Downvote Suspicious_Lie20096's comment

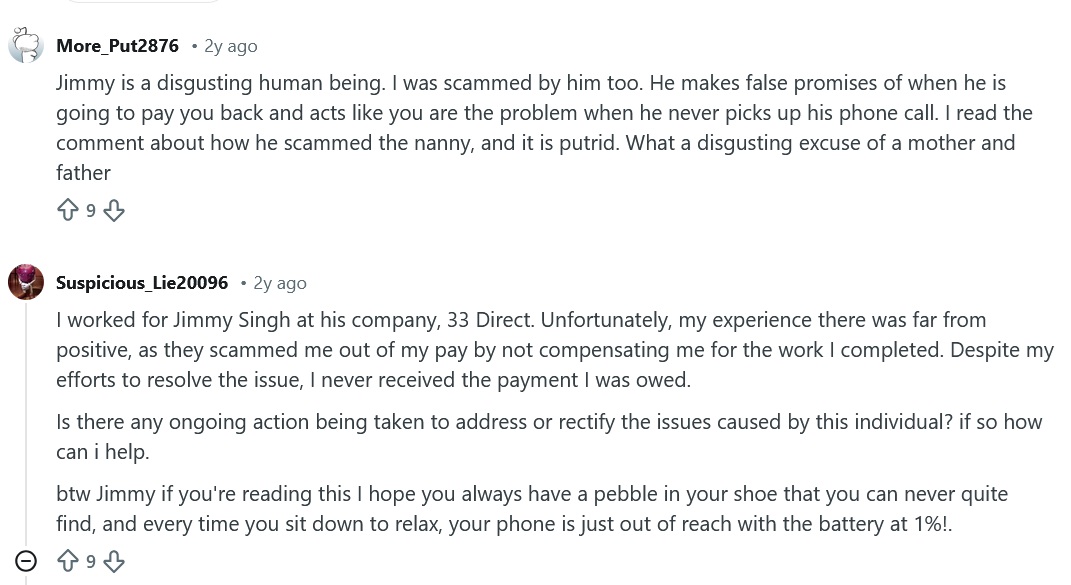click(x=114, y=561)
